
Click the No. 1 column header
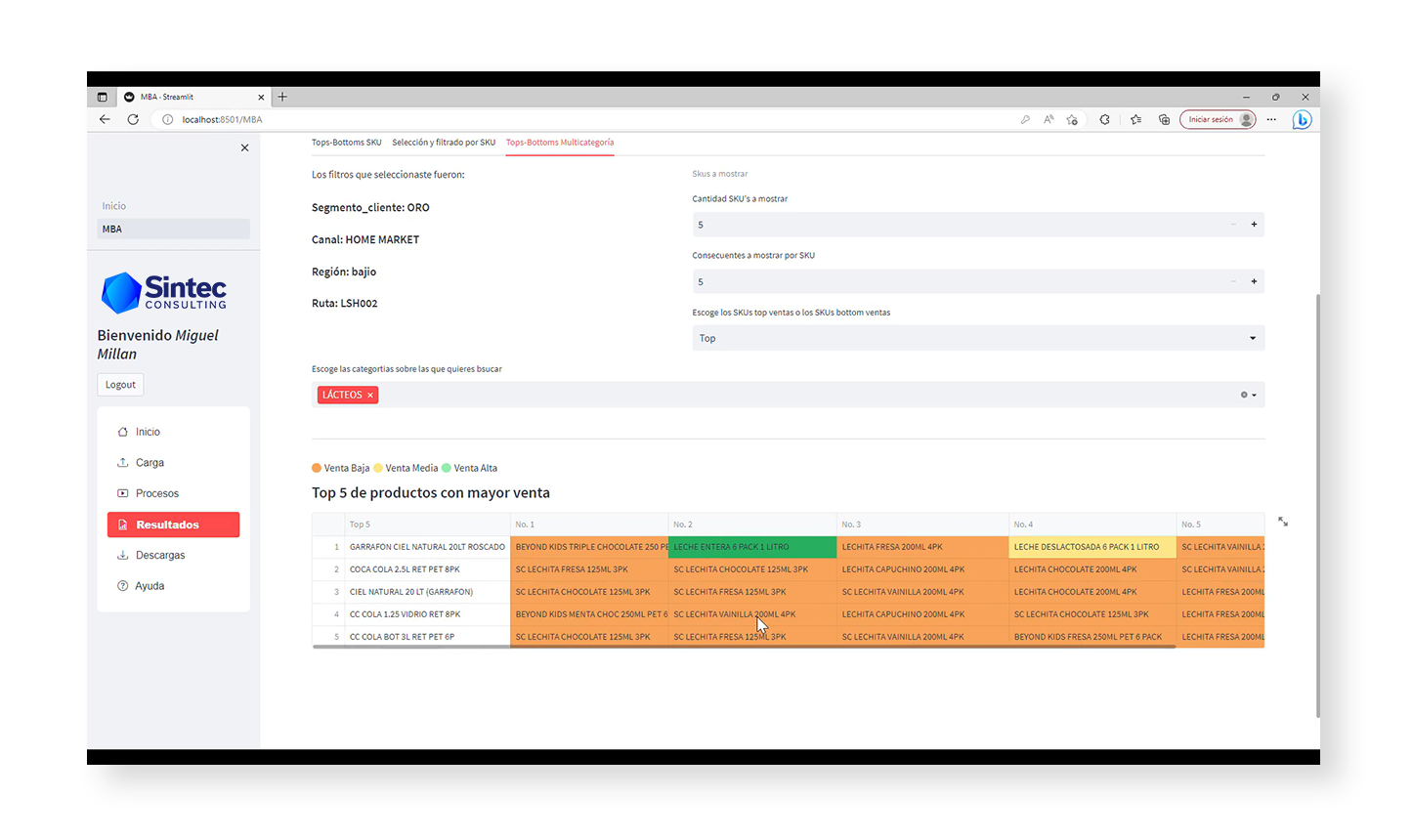tap(589, 525)
